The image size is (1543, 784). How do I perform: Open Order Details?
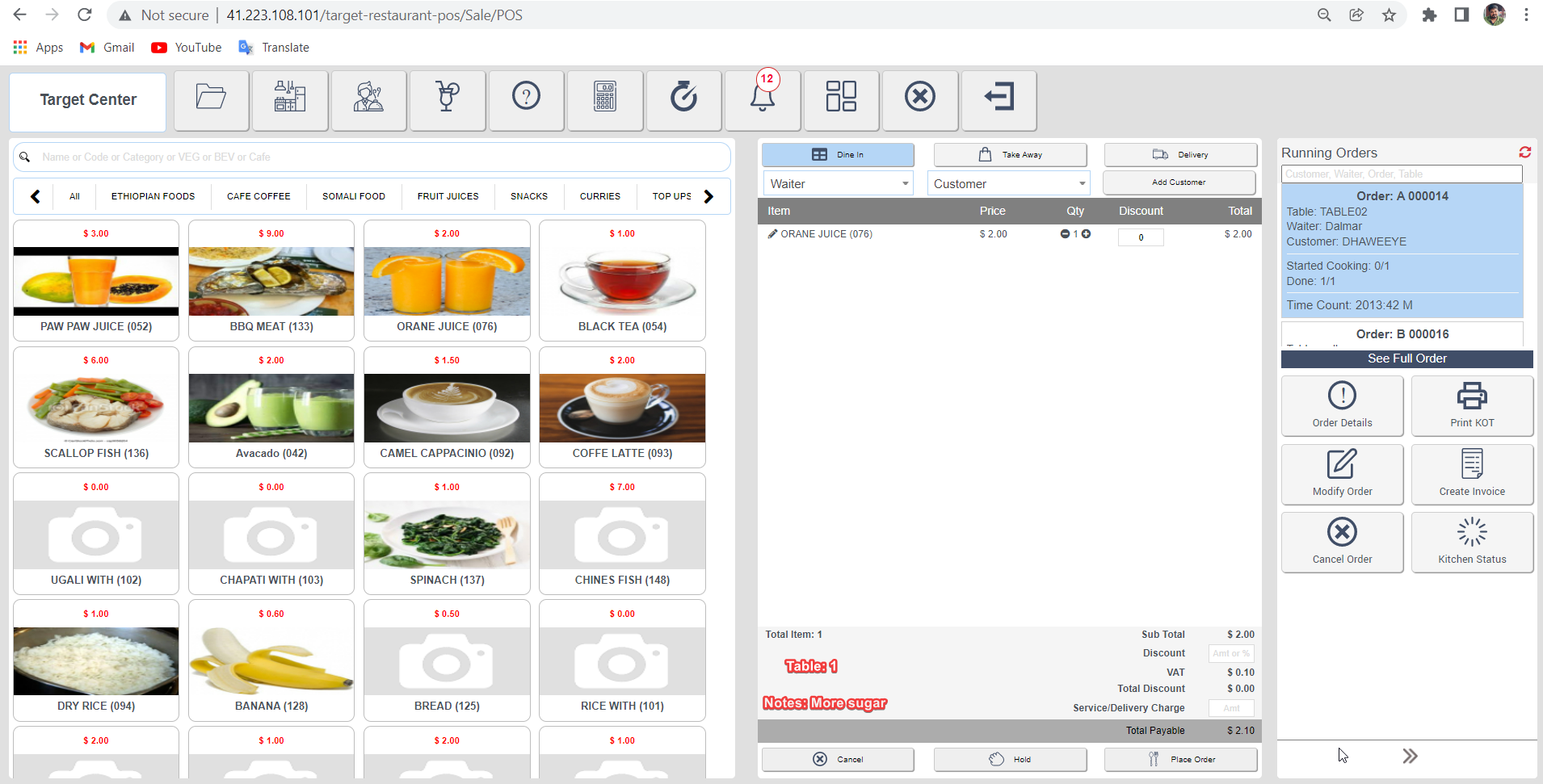coord(1342,406)
